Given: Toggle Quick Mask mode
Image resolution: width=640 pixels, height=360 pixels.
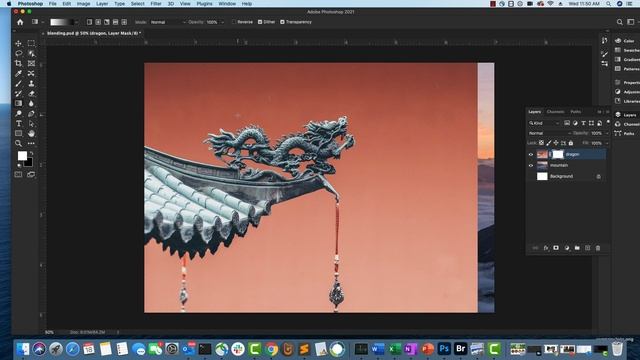Looking at the screenshot, I should (x=18, y=174).
